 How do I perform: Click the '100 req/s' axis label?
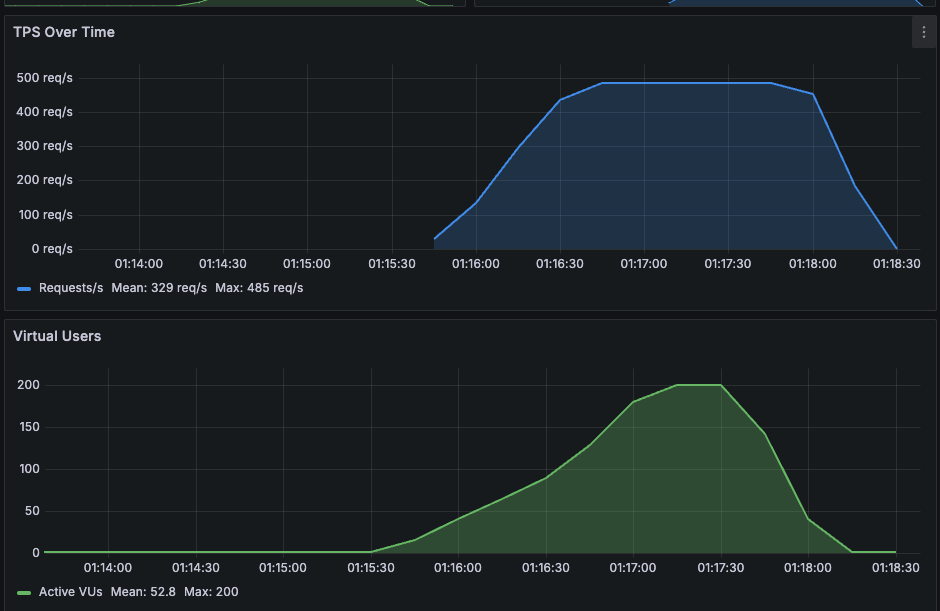[46, 215]
